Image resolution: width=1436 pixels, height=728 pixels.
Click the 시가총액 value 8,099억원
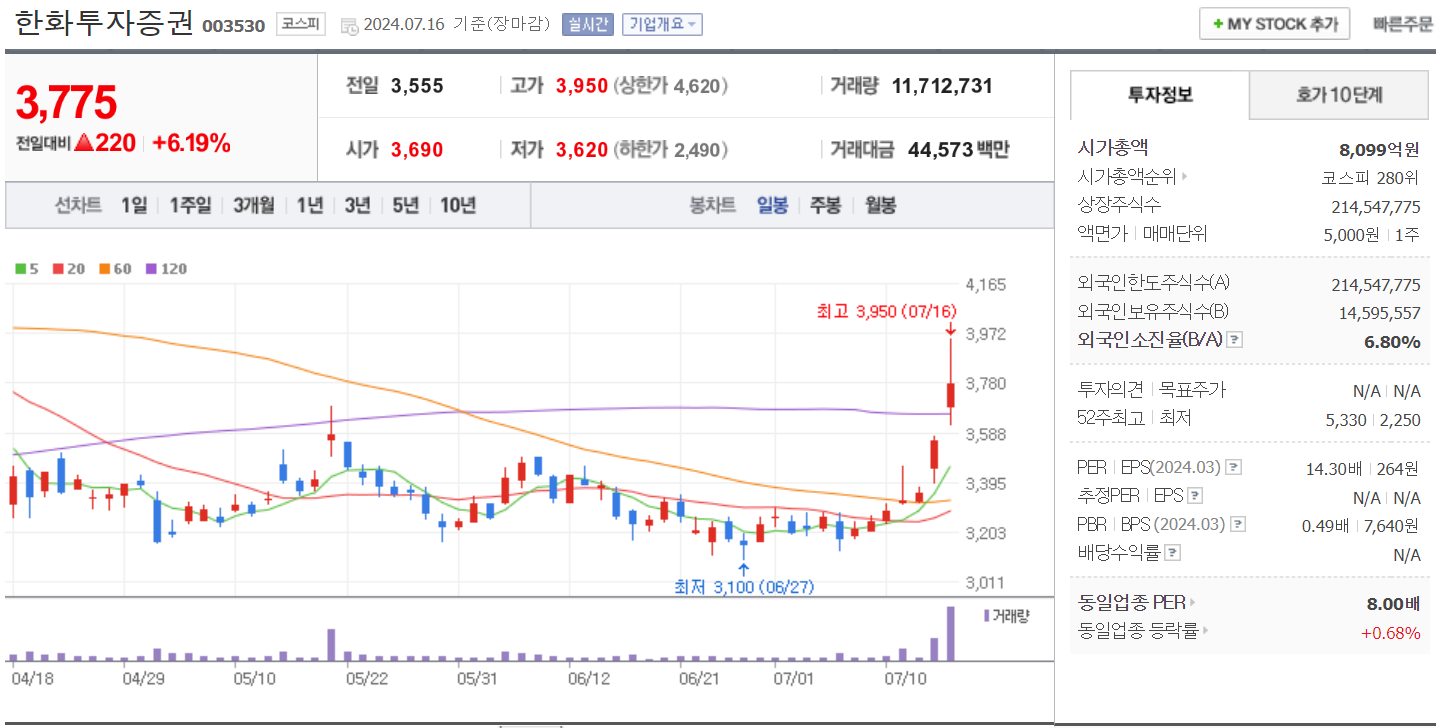(1379, 150)
